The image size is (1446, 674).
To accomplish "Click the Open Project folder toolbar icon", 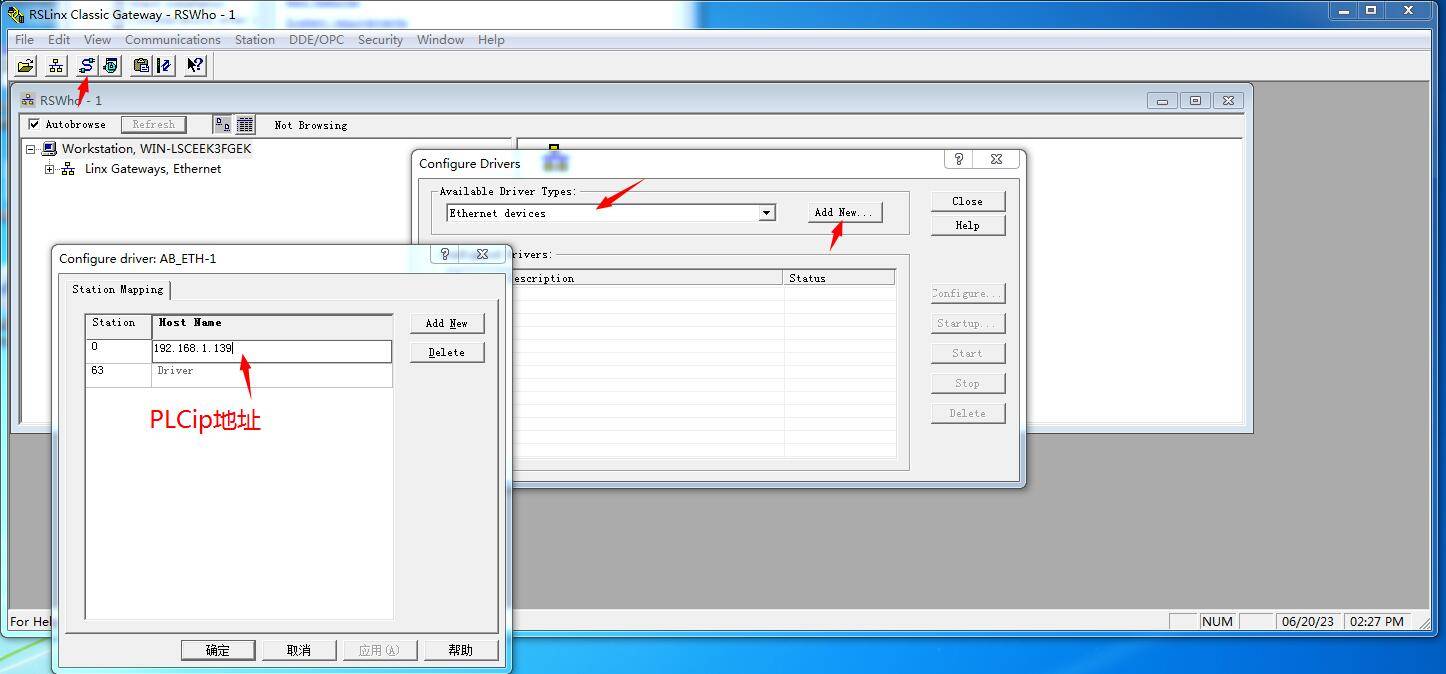I will click(26, 66).
